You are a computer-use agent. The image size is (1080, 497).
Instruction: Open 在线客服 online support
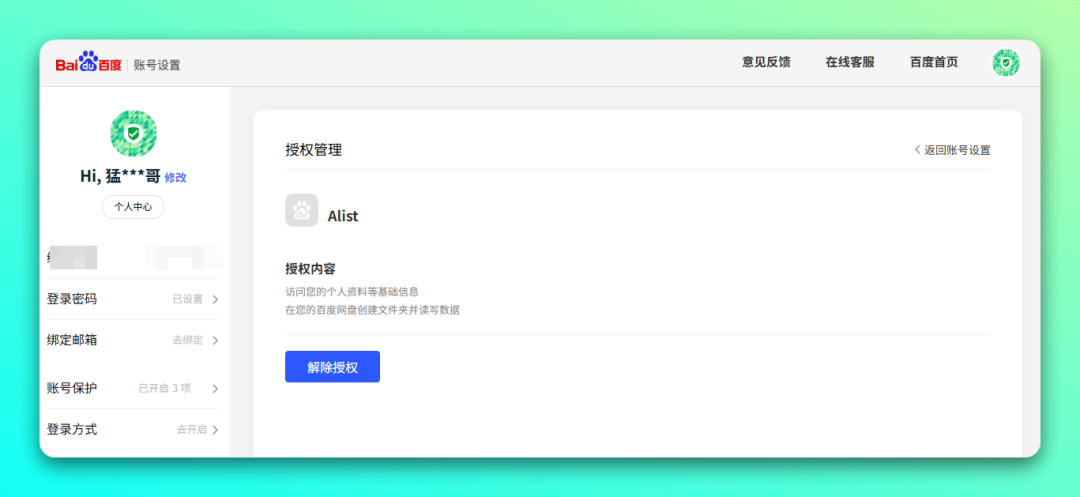(850, 63)
